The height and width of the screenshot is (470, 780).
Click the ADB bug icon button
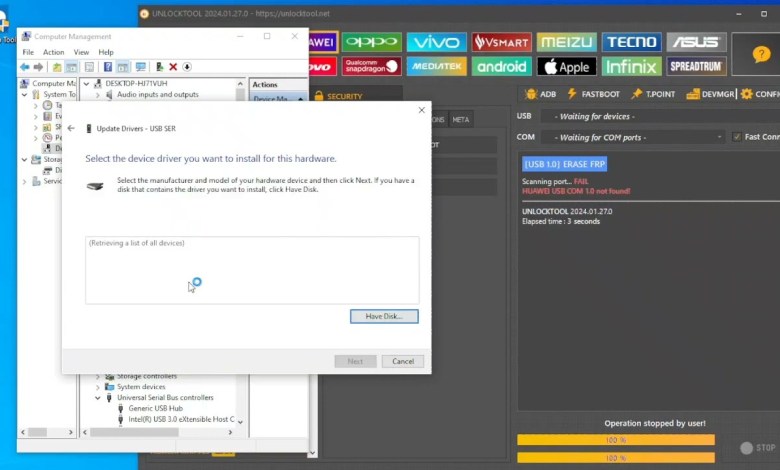click(x=540, y=94)
